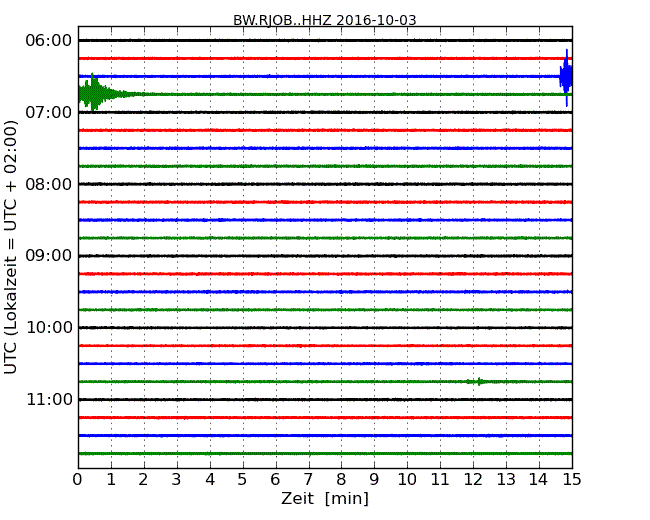Click x-axis tick label 5
The image size is (650, 520).
[242, 479]
